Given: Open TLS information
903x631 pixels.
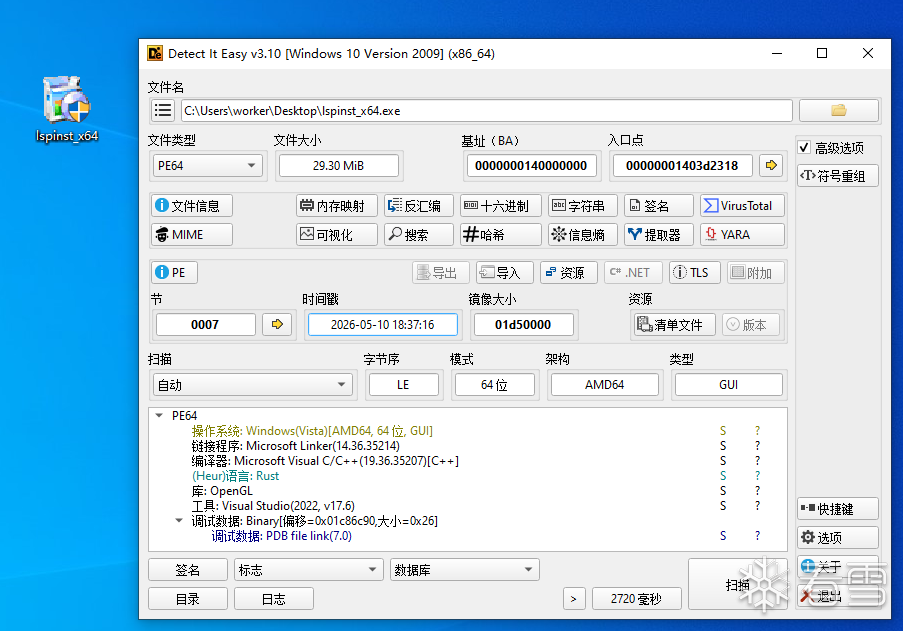Looking at the screenshot, I should (x=695, y=272).
